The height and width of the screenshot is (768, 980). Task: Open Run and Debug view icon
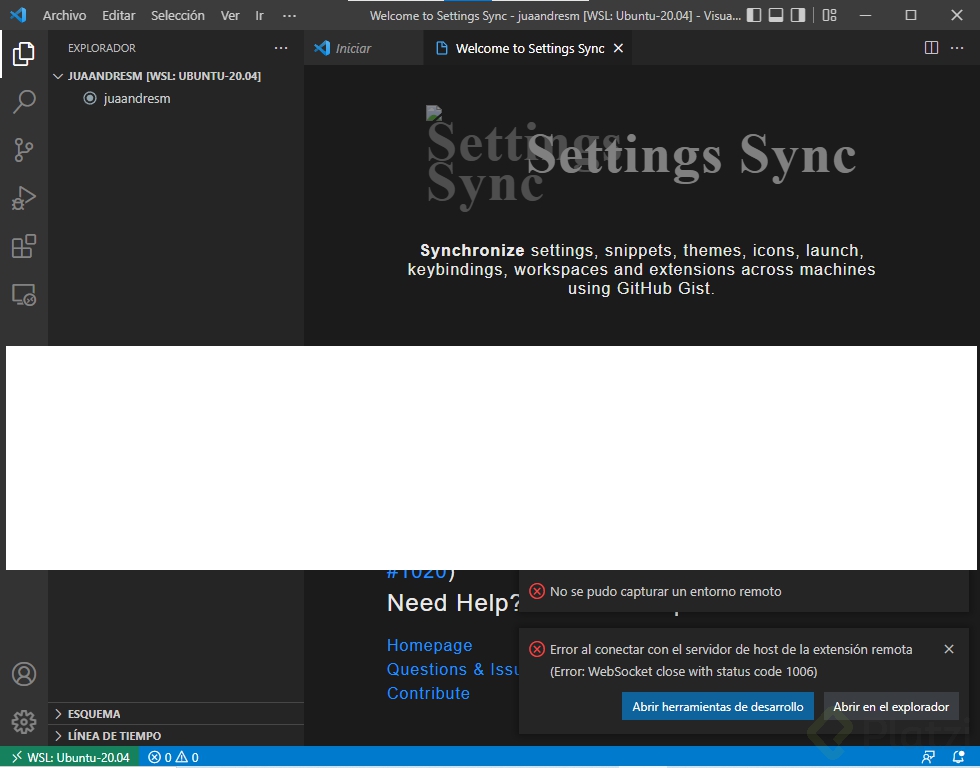tap(24, 198)
